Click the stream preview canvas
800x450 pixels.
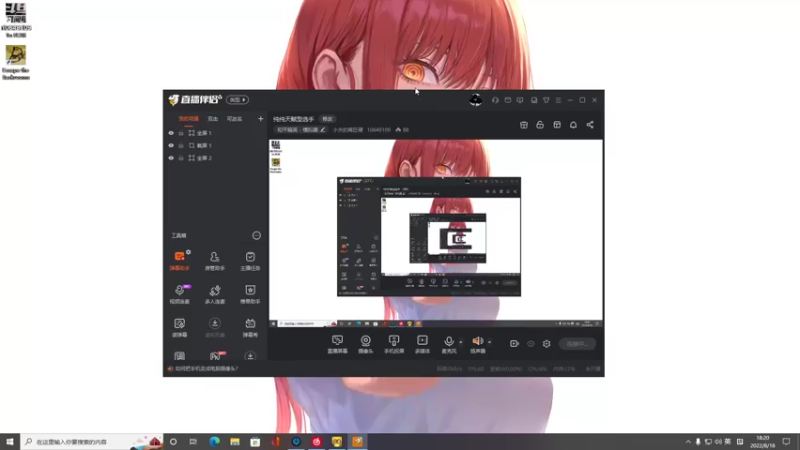(x=436, y=233)
